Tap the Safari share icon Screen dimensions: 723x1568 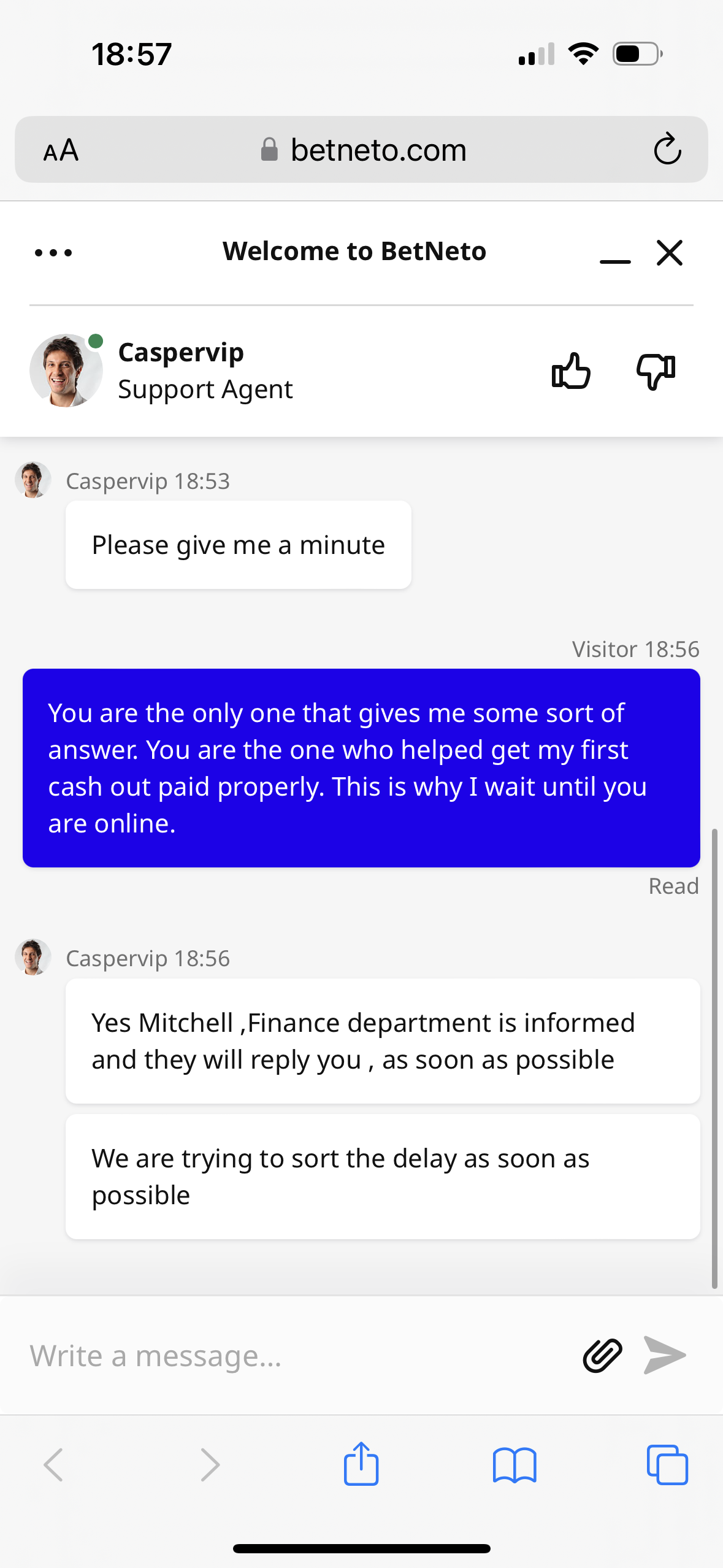(x=361, y=1464)
